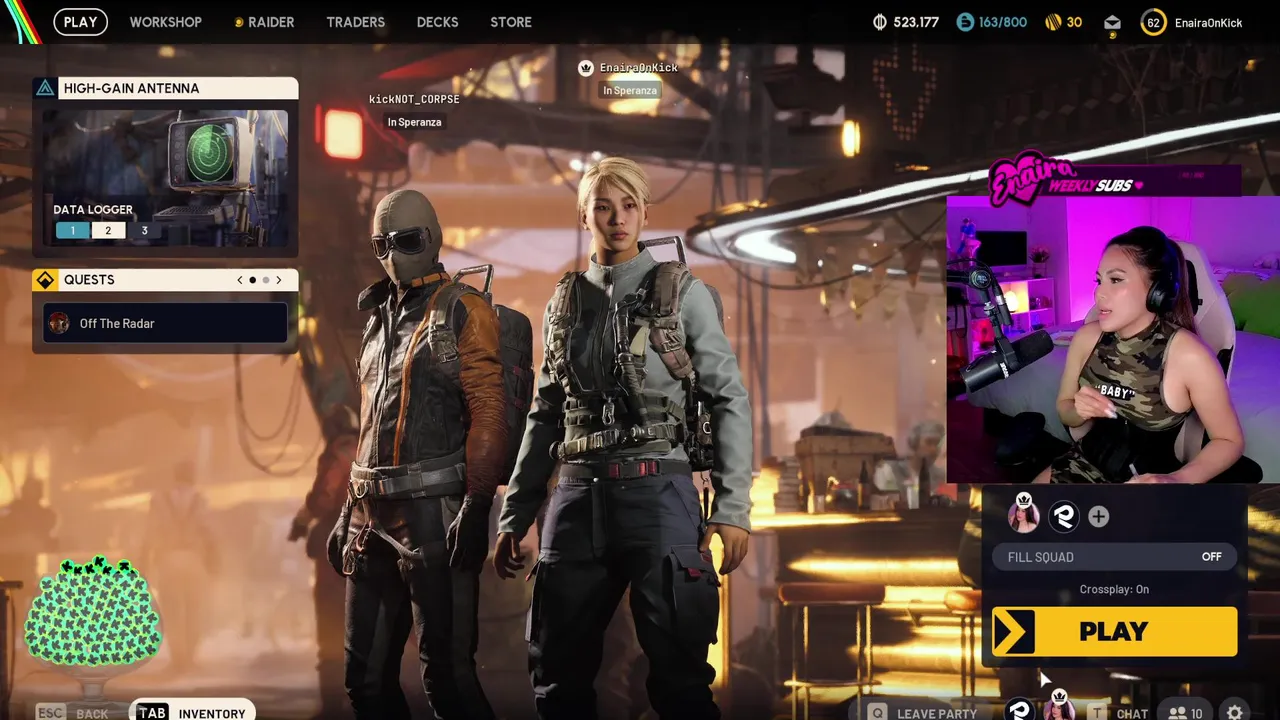Image resolution: width=1280 pixels, height=720 pixels.
Task: Click the BACK label in bottom bar
Action: 92,713
